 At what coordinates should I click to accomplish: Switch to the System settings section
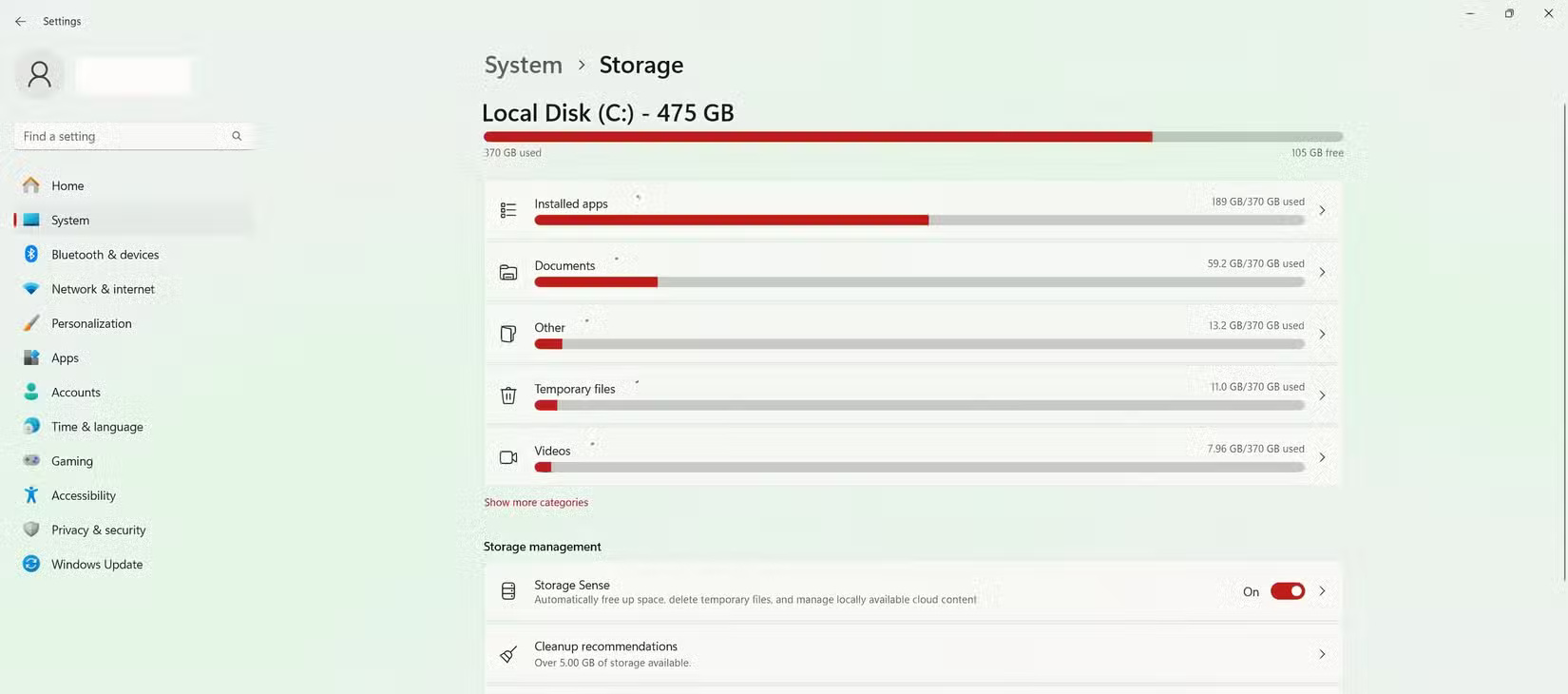pos(69,220)
